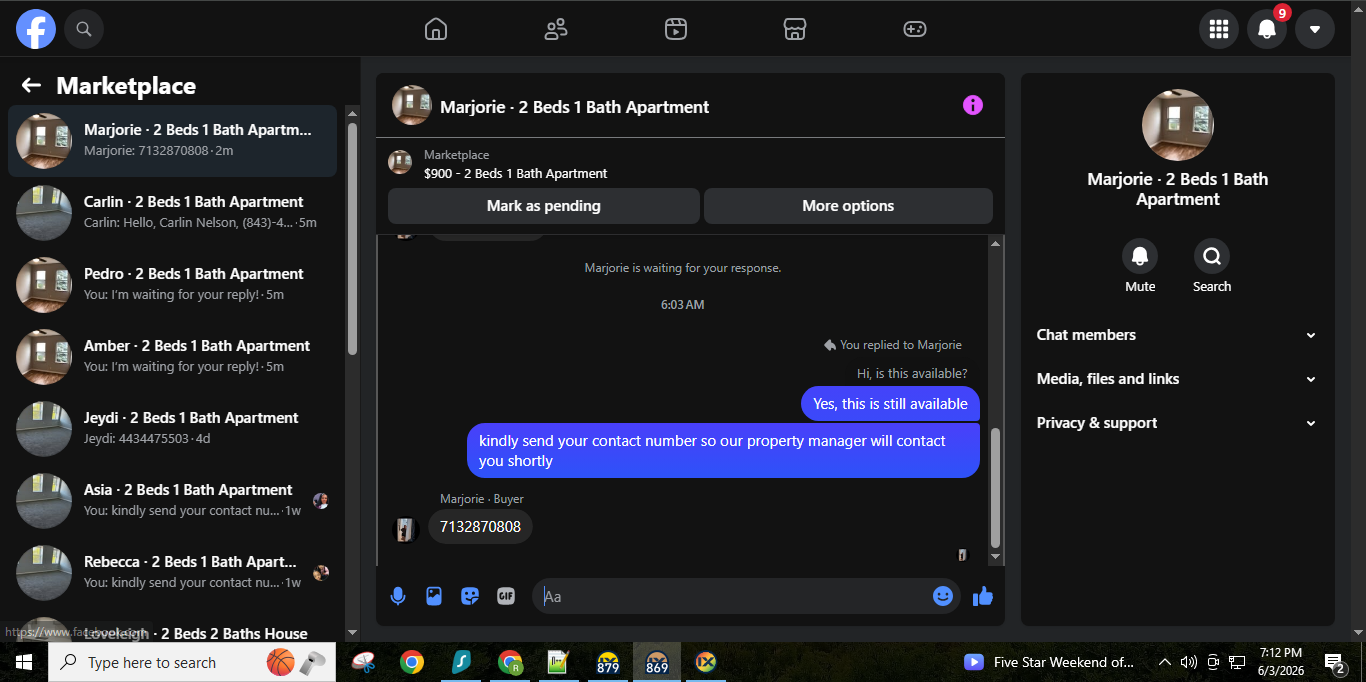
Task: Open Jeydi conversation in the chat list
Action: click(172, 429)
